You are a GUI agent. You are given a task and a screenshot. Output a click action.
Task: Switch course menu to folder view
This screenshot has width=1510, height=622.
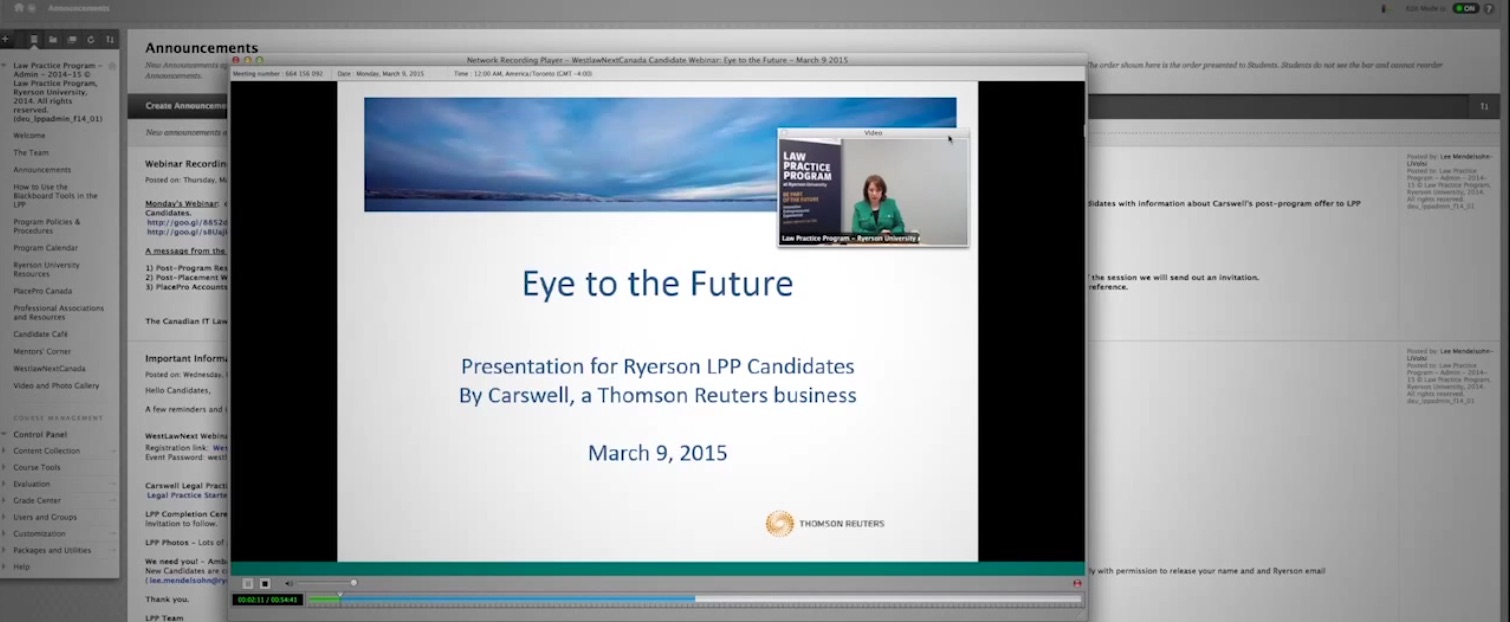pos(53,39)
